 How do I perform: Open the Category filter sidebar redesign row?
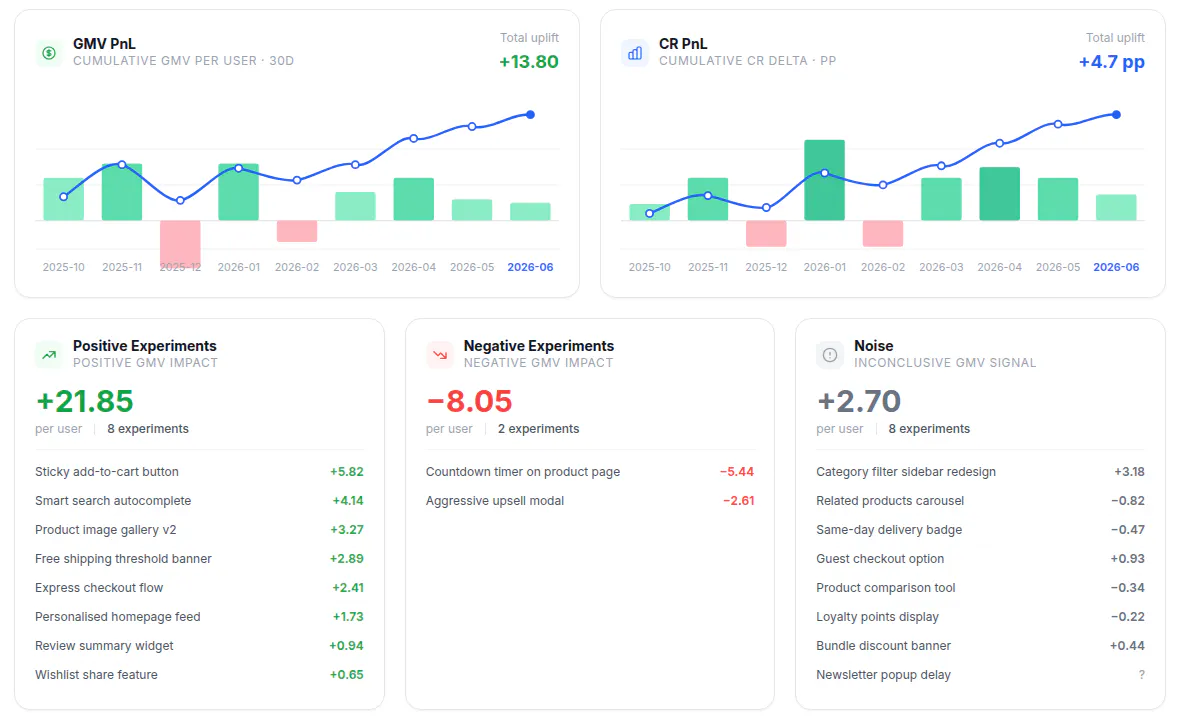tap(980, 471)
